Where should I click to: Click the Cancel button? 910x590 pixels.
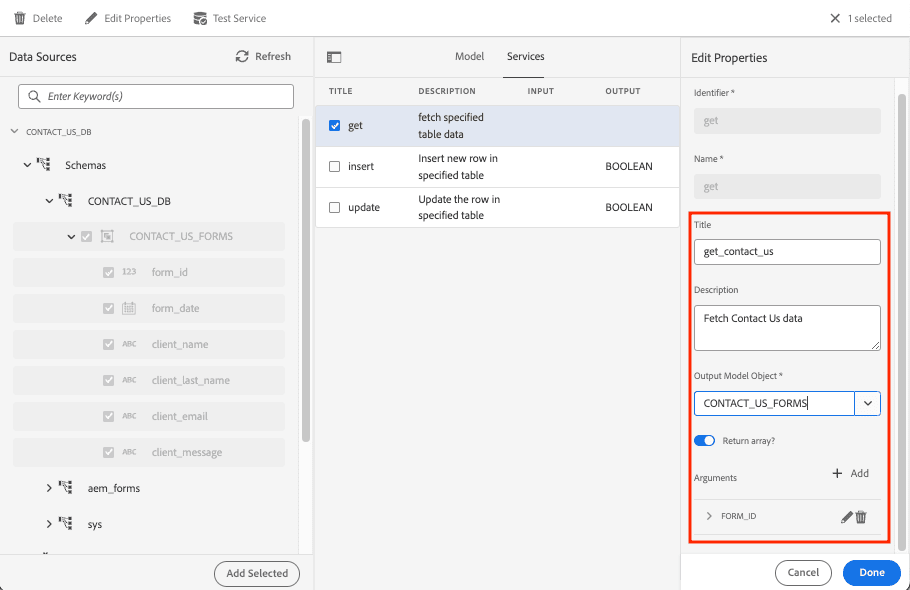coord(803,573)
